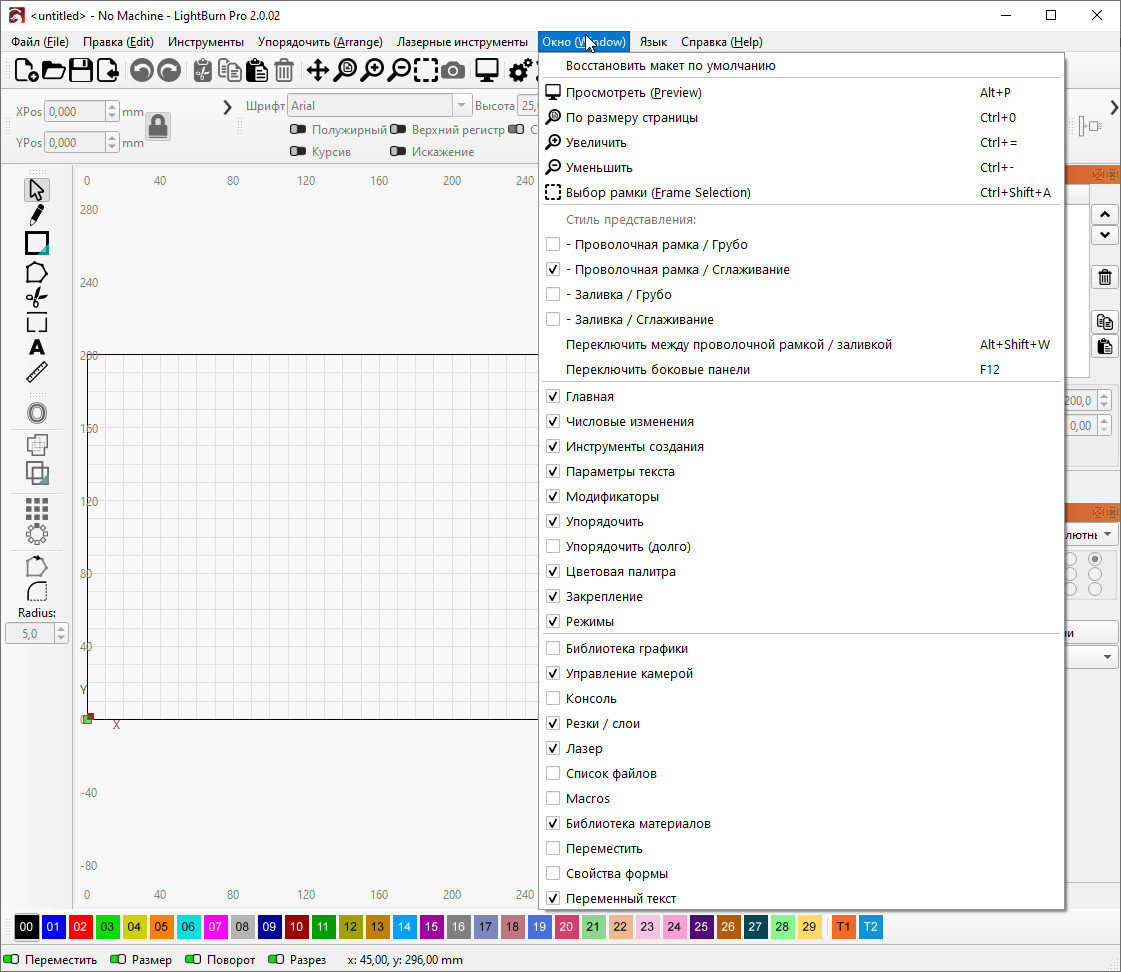Open the Лазерные инструменты menu
1121x972 pixels.
[462, 42]
